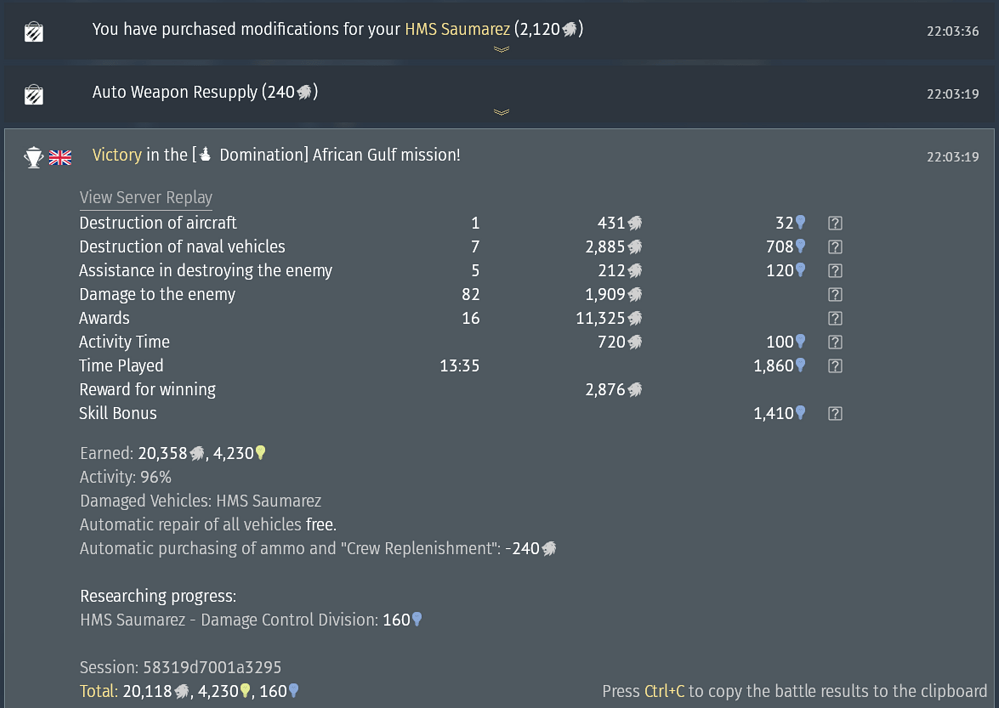Viewport: 999px width, 708px height.
Task: Click the victory trophy icon
Action: (34, 157)
